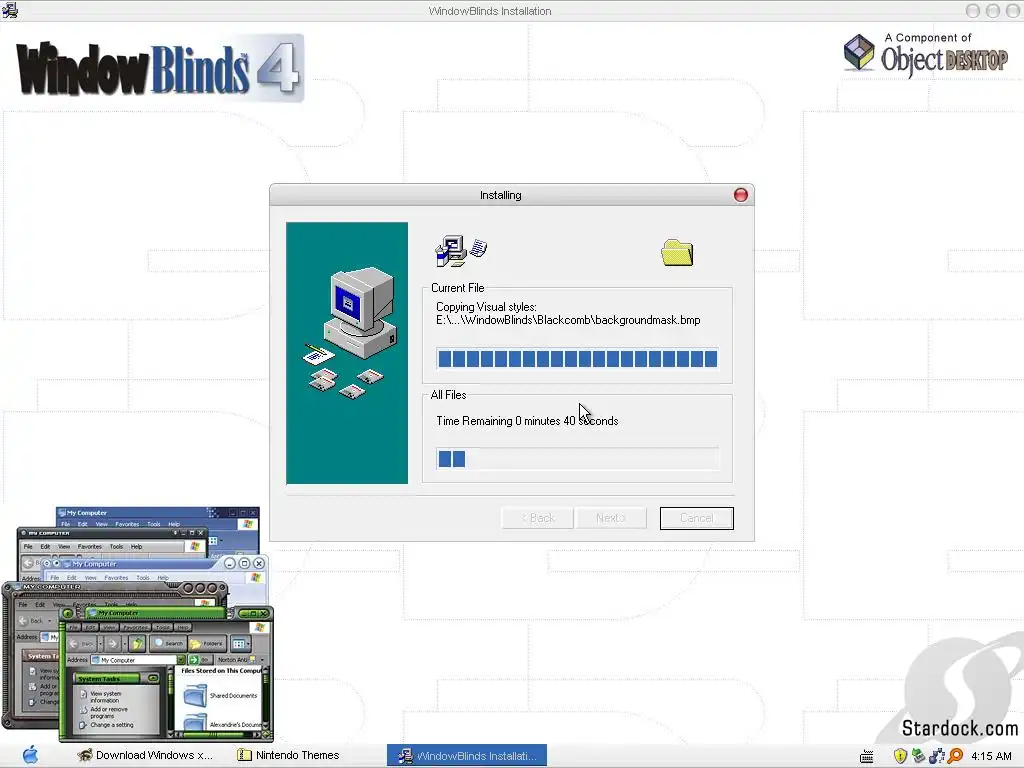Click the Cancel button
The width and height of the screenshot is (1024, 768).
[x=697, y=519]
